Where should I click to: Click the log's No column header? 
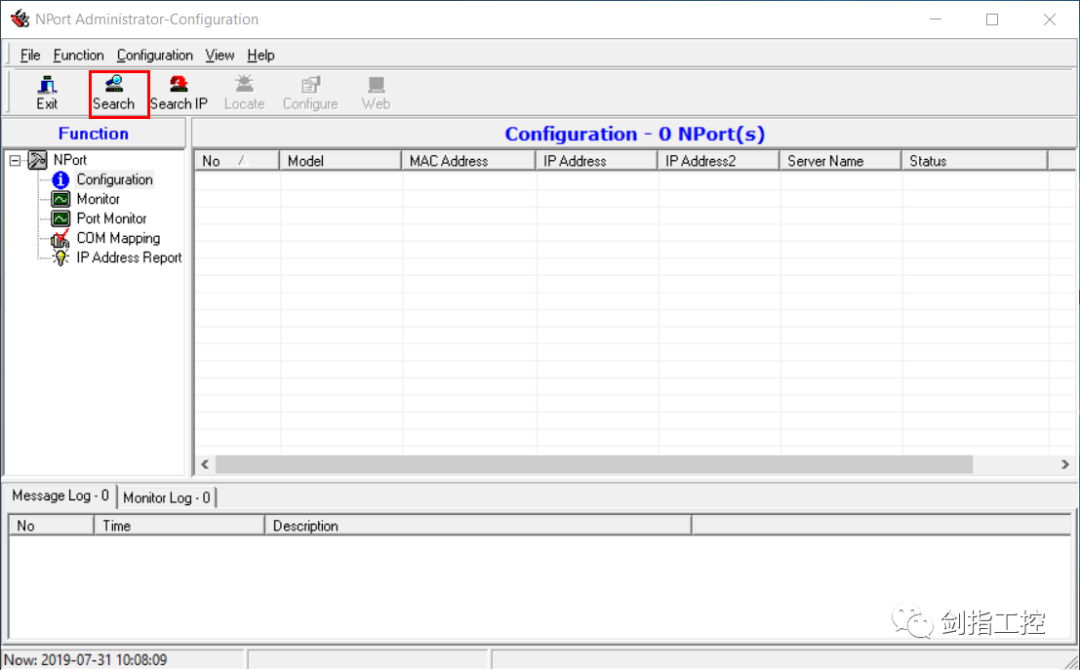click(51, 525)
